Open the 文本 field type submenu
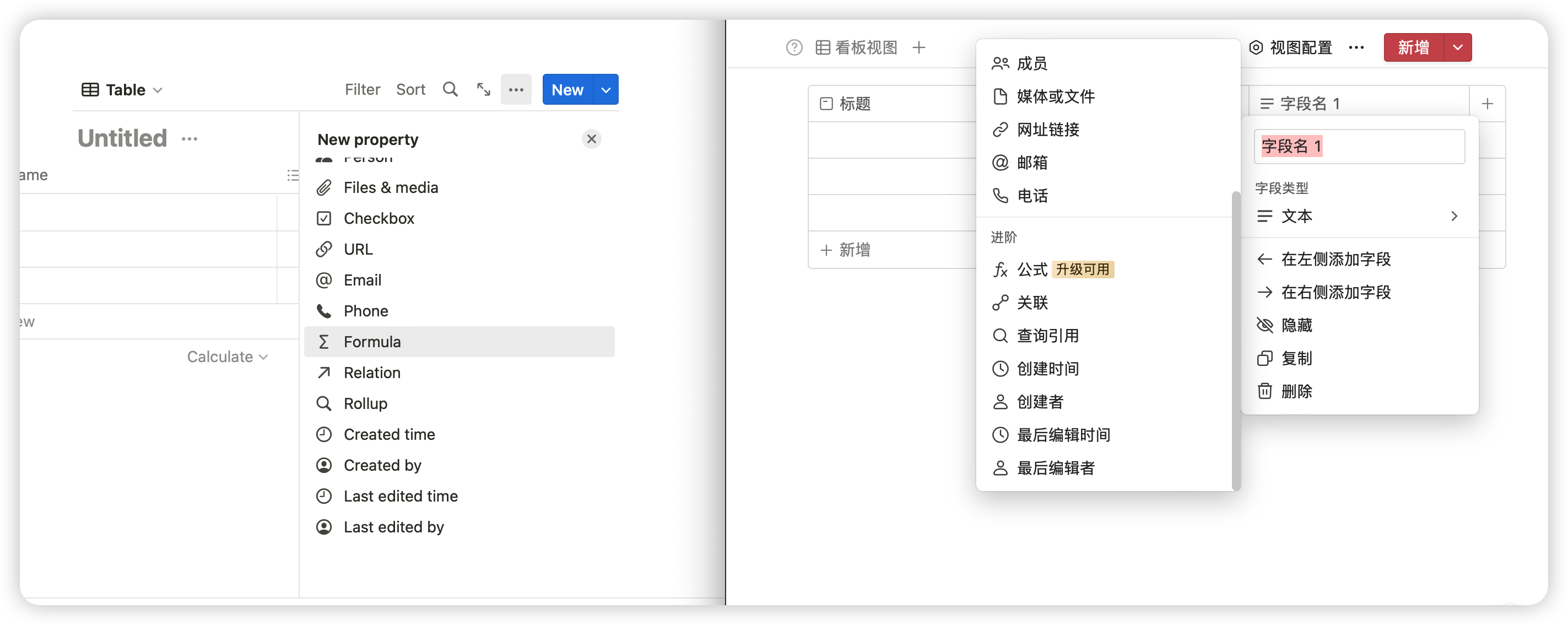1568x625 pixels. 1359,216
